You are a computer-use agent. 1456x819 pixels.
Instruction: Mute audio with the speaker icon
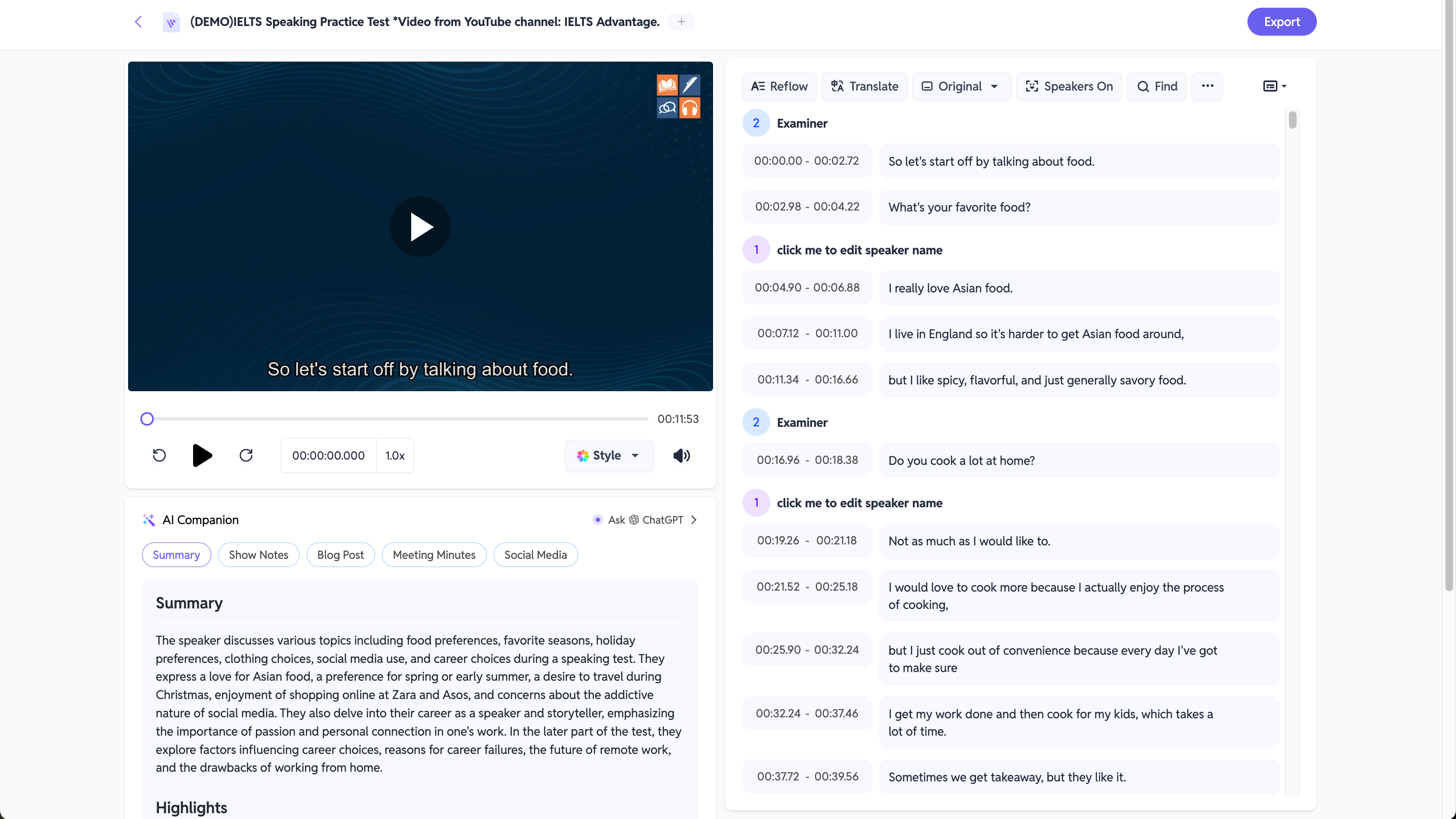(x=682, y=455)
